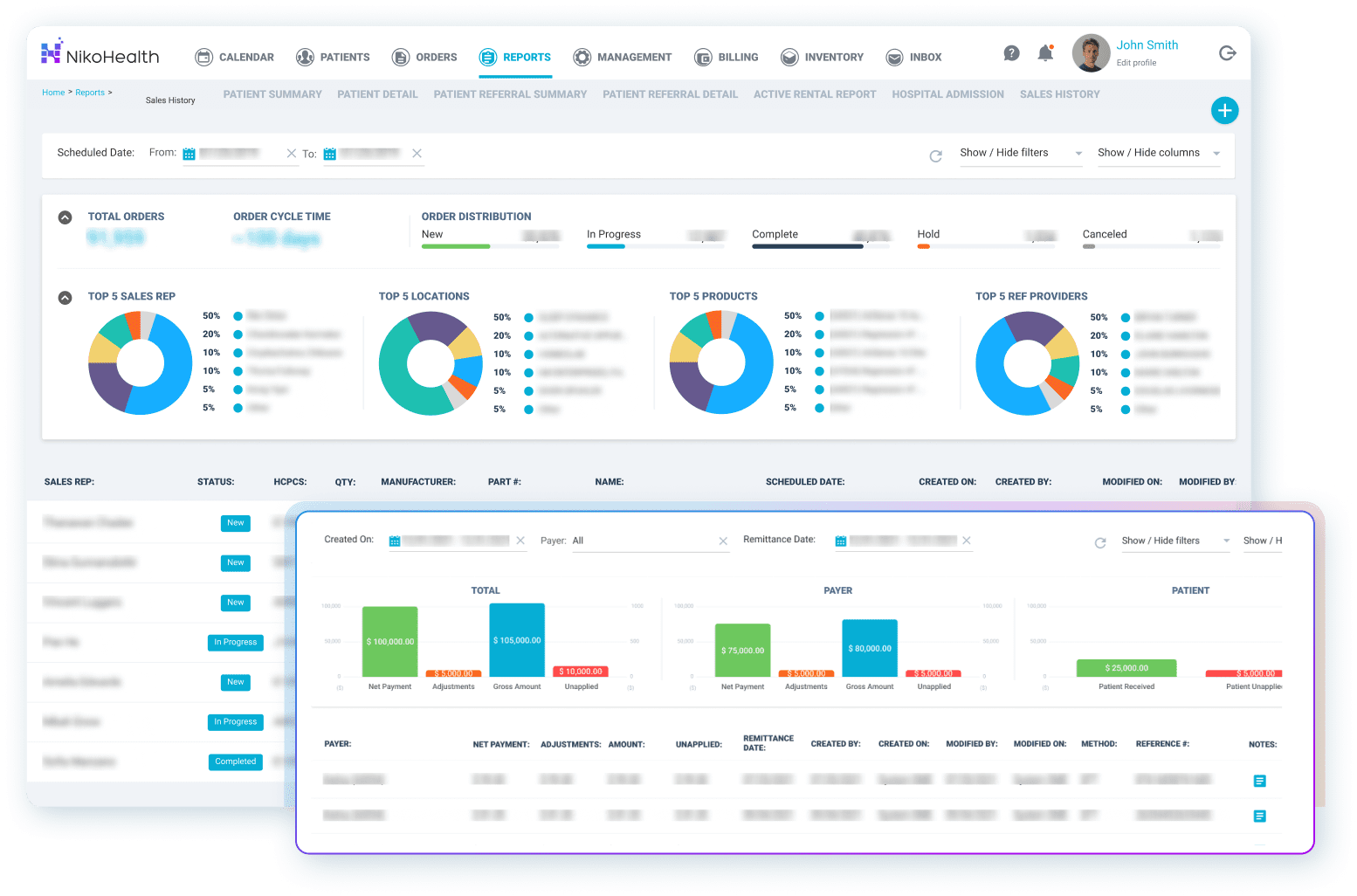Refresh the sales history filters
The width and height of the screenshot is (1357, 896).
(x=935, y=156)
